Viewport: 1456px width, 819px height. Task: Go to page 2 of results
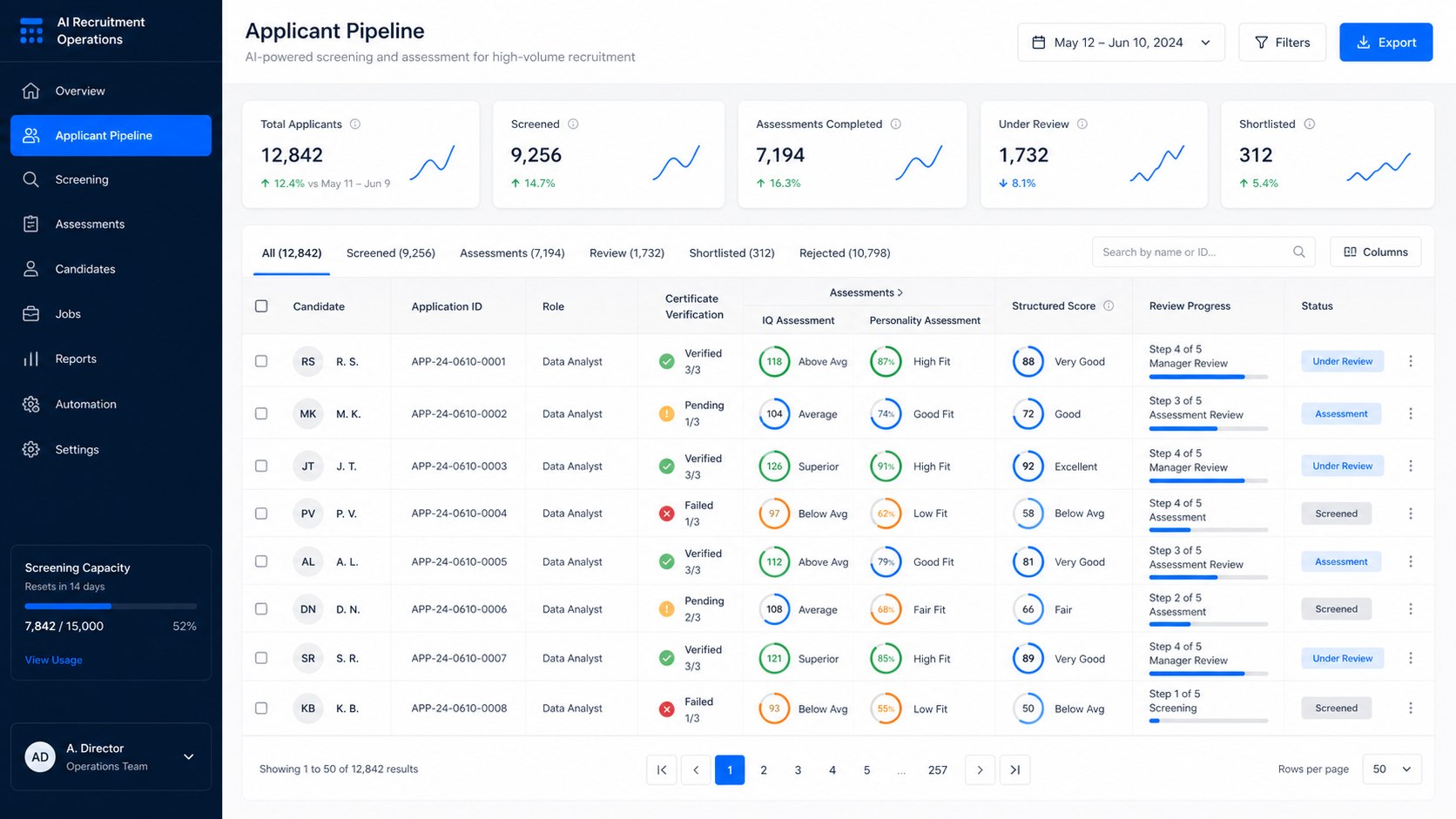tap(764, 770)
